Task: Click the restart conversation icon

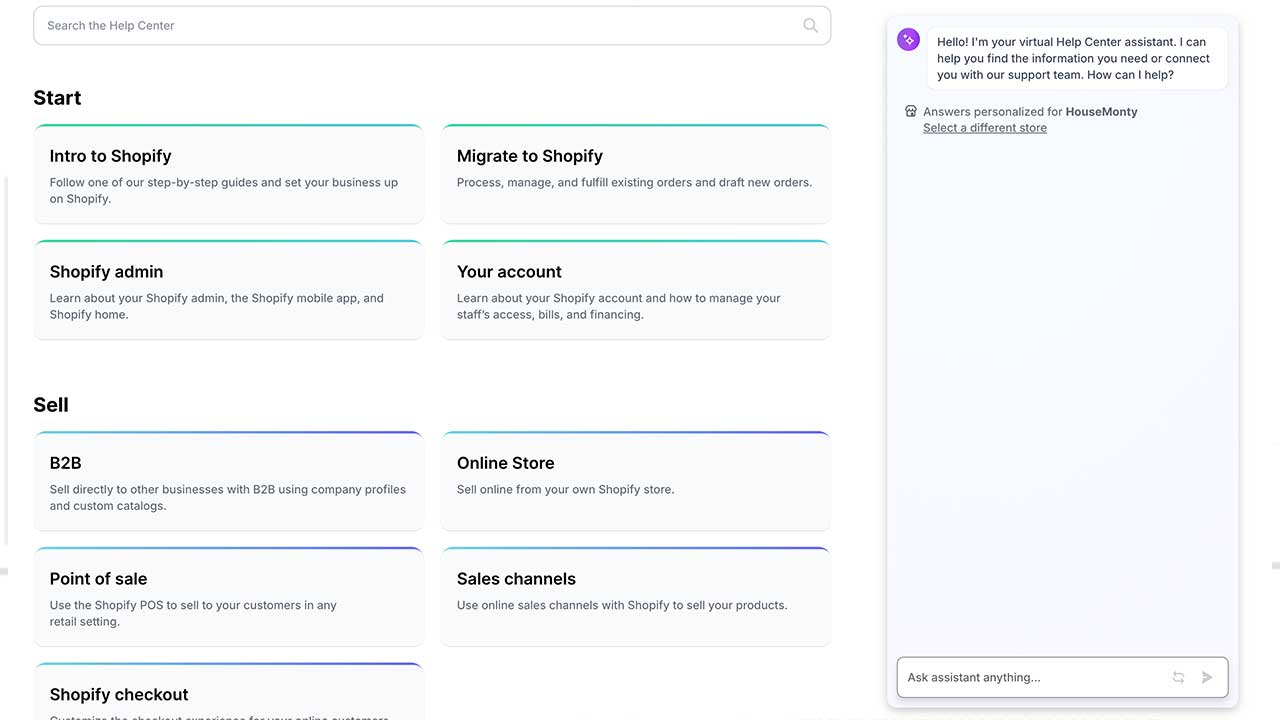Action: click(x=1178, y=677)
